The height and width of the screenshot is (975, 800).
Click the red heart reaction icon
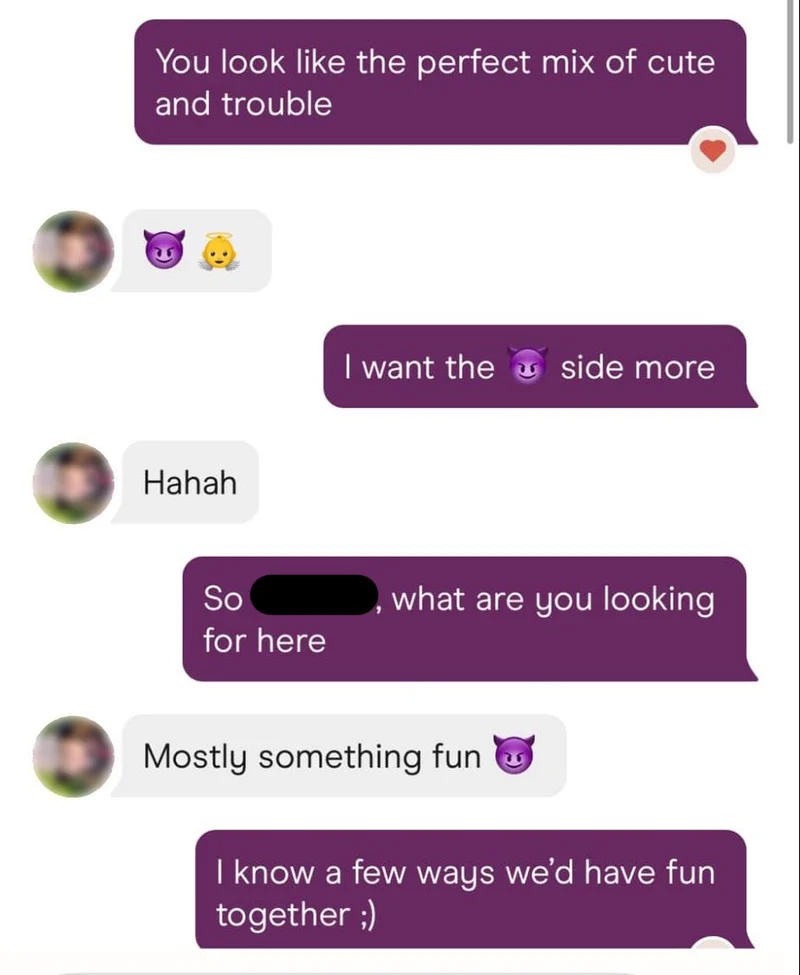[712, 150]
